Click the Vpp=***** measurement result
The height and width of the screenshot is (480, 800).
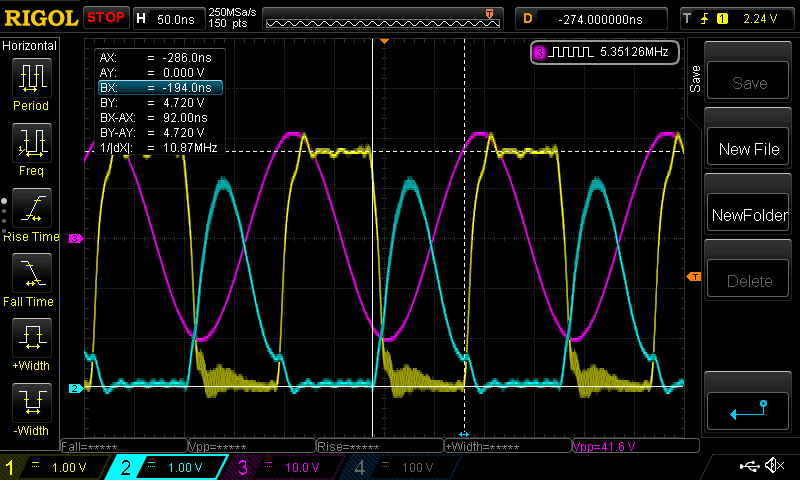click(252, 446)
